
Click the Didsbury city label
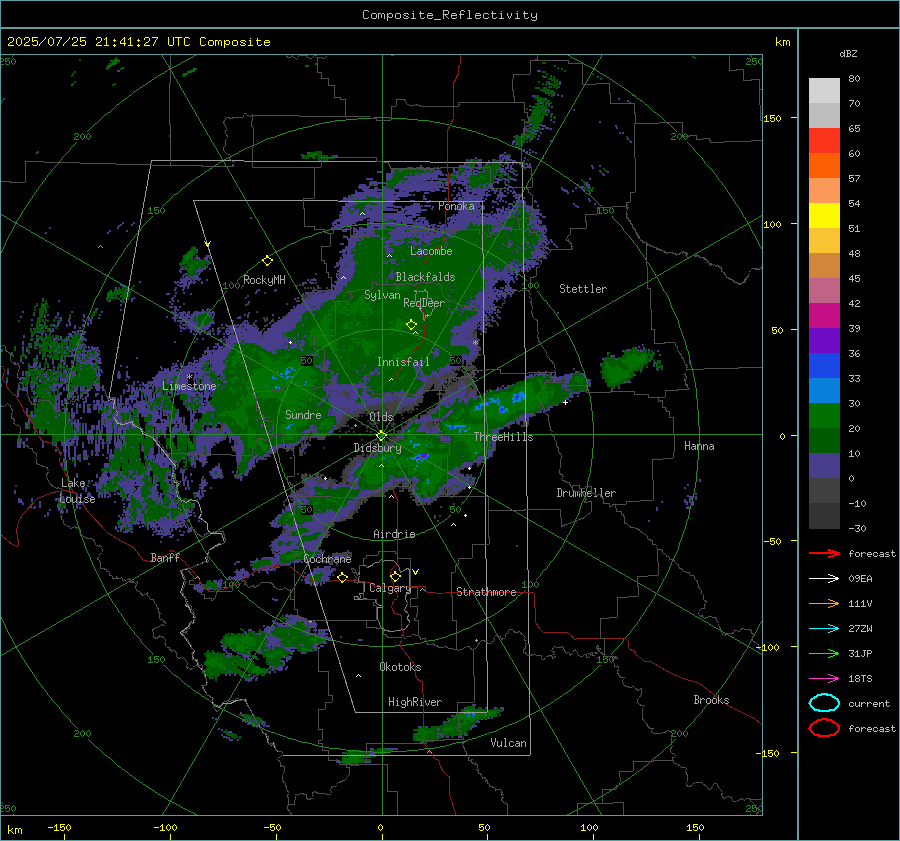coord(377,448)
